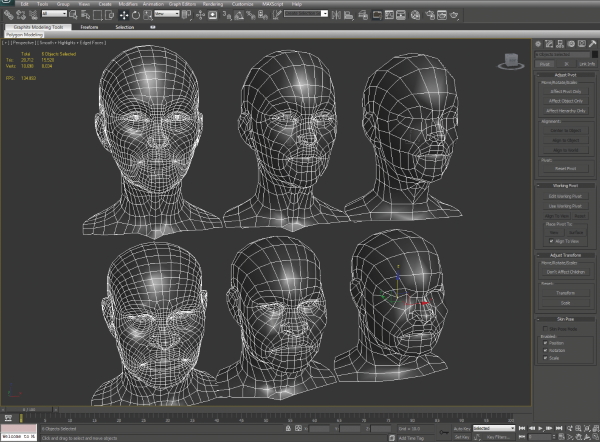600x442 pixels.
Task: Click the Reset Pivot button
Action: [564, 168]
